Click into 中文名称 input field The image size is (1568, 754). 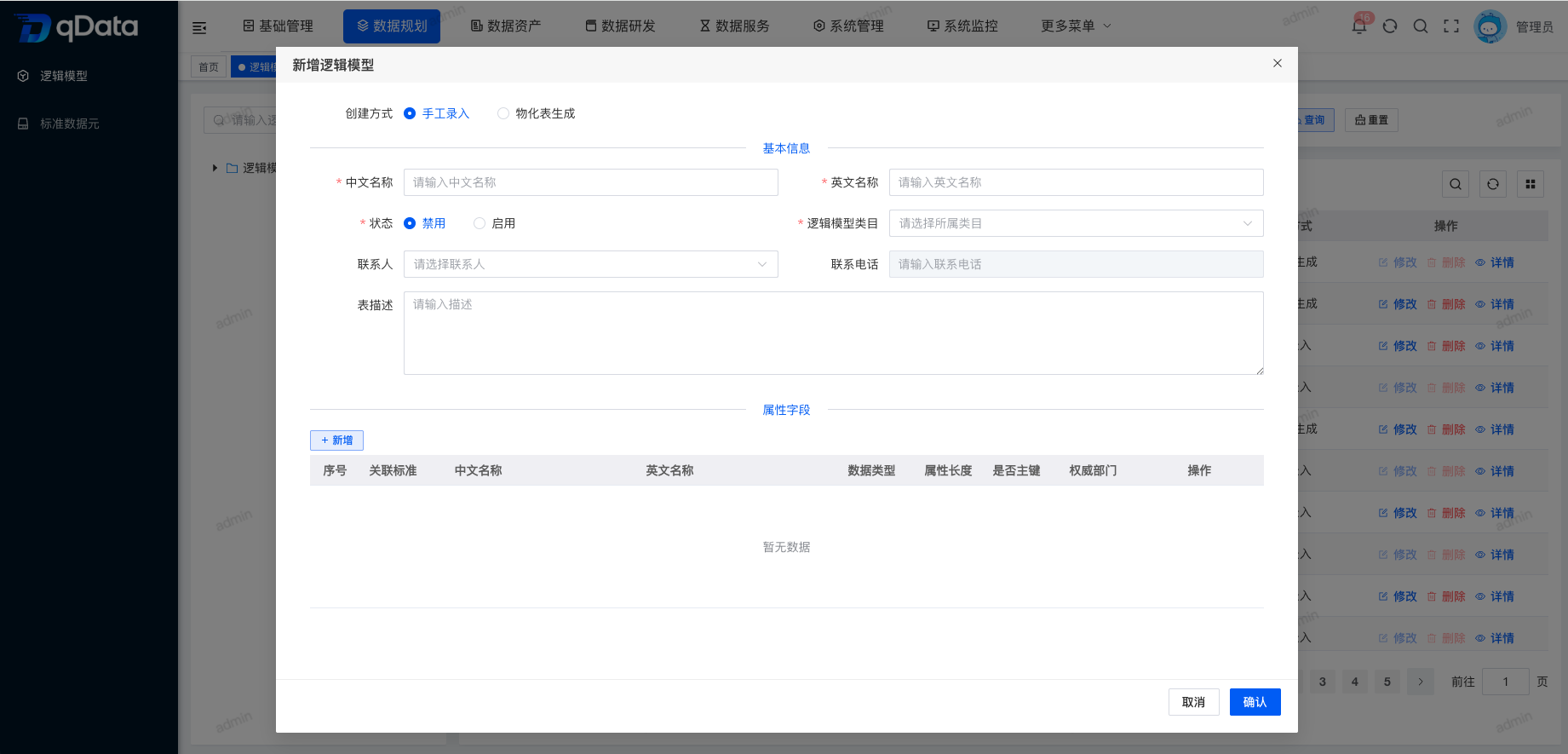590,182
